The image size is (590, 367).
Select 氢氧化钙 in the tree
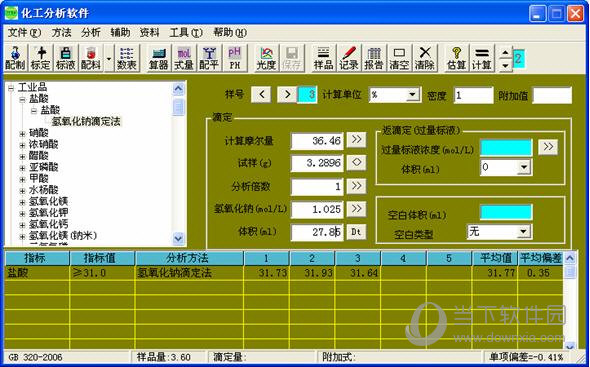49,224
